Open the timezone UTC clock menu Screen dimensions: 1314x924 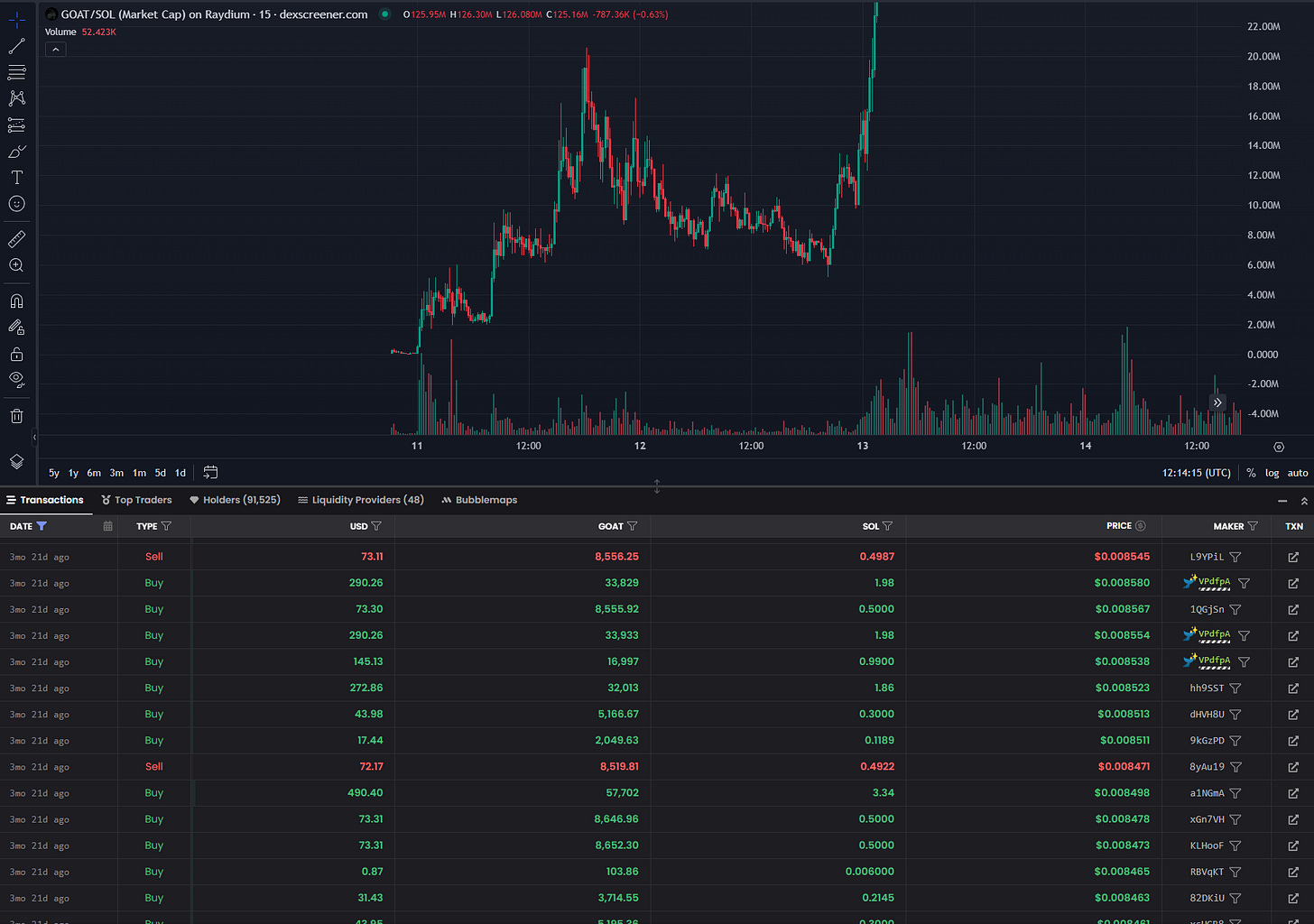click(1196, 473)
